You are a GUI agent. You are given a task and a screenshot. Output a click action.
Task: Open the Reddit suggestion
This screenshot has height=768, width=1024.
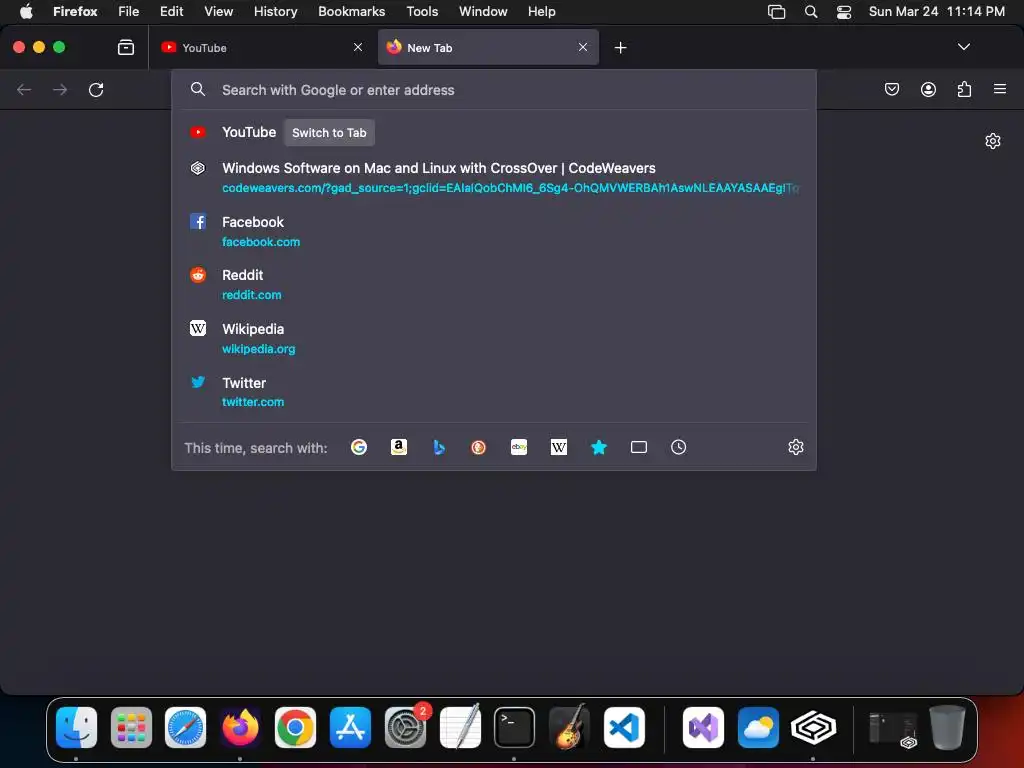(494, 285)
